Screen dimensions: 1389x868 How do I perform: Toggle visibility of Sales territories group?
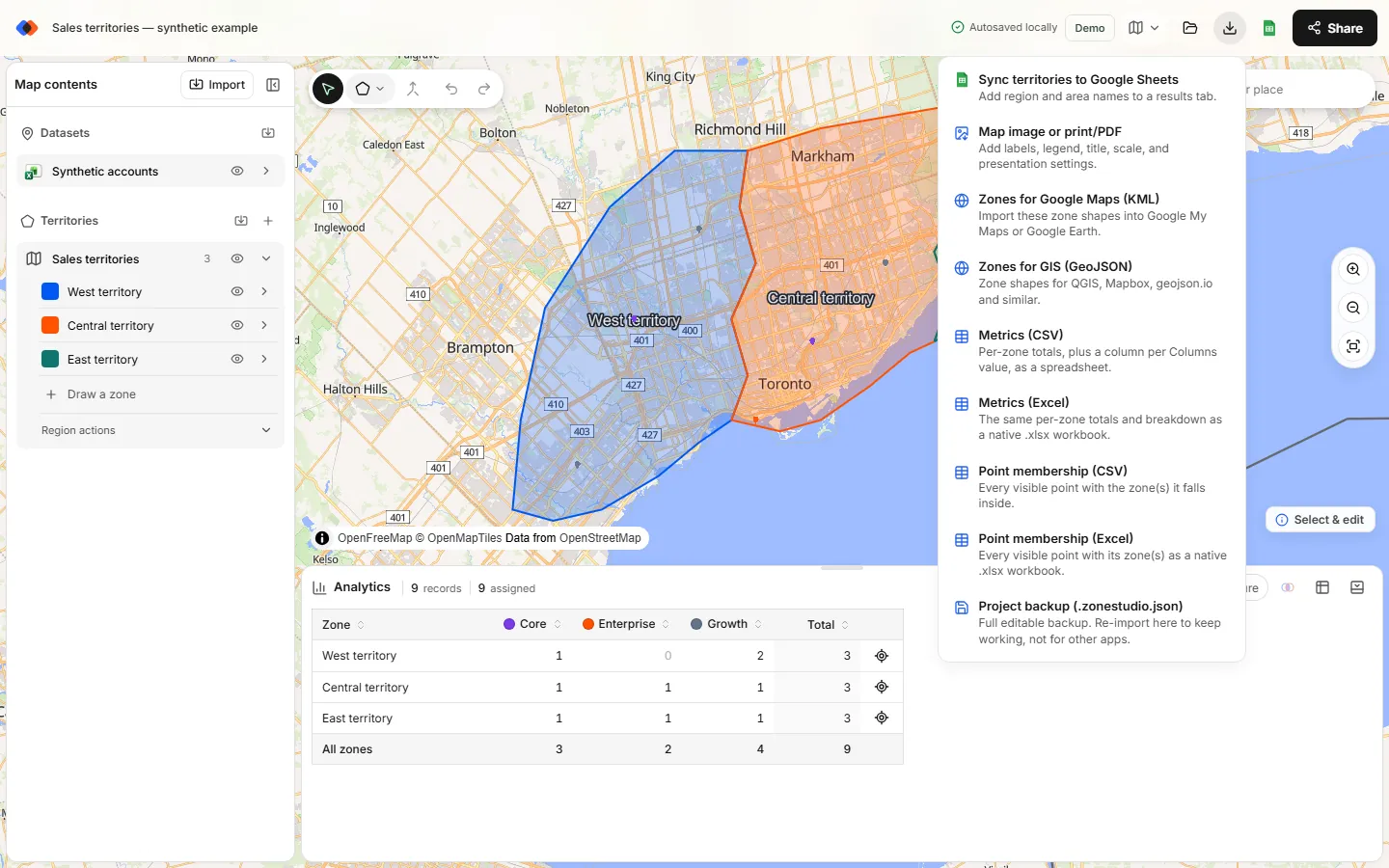click(x=237, y=258)
